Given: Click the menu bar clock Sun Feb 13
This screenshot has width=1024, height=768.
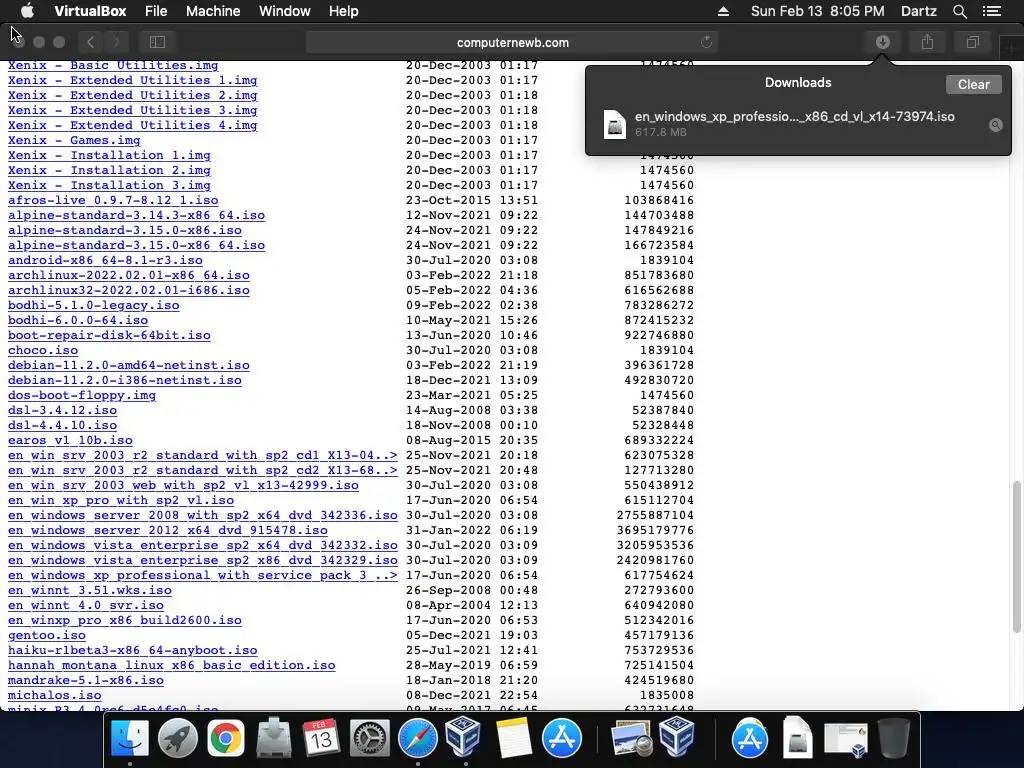Looking at the screenshot, I should coord(818,11).
